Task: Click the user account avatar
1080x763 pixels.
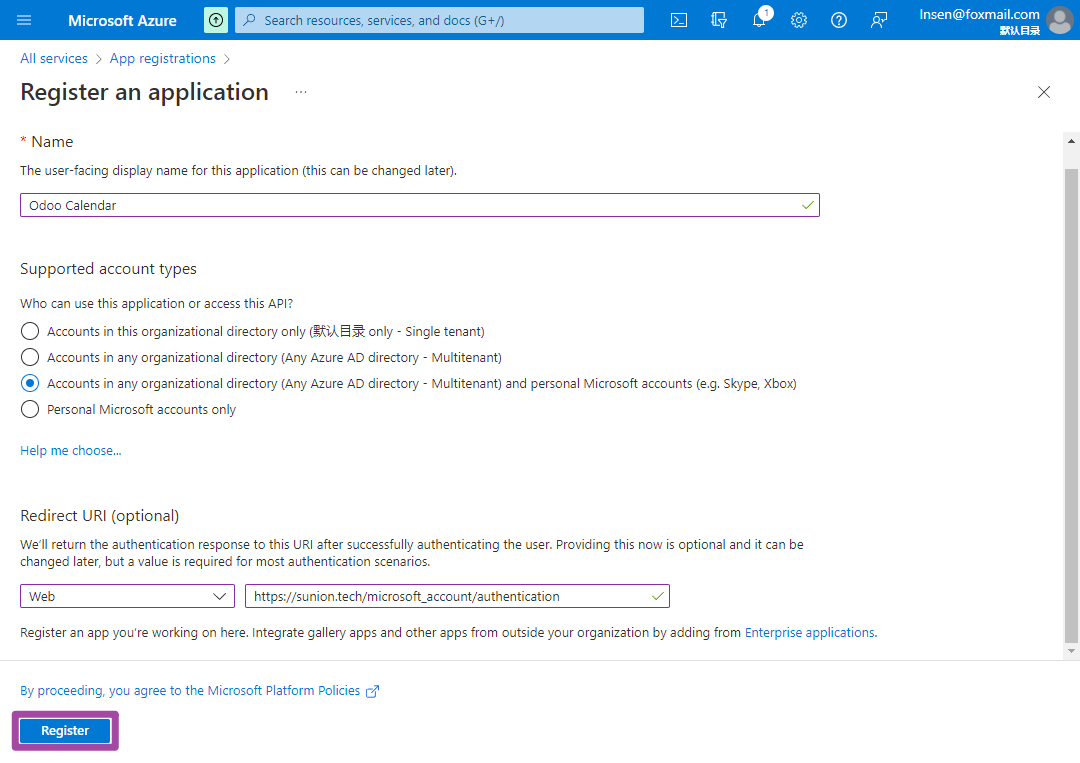Action: pos(1059,20)
